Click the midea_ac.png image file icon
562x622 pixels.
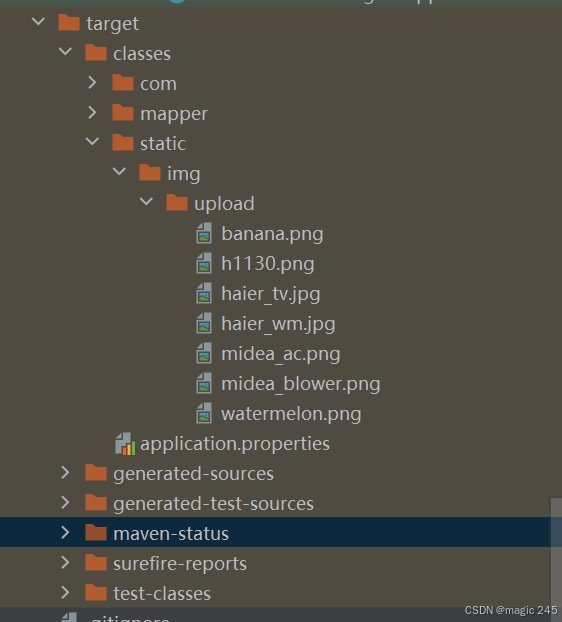[204, 353]
